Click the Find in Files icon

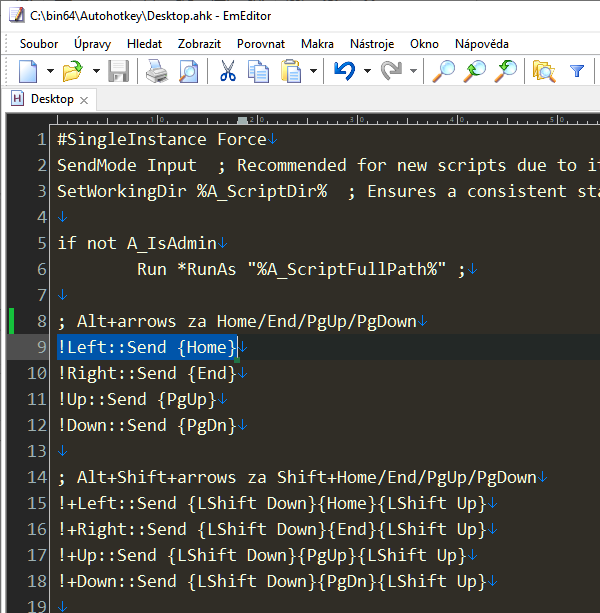click(544, 71)
